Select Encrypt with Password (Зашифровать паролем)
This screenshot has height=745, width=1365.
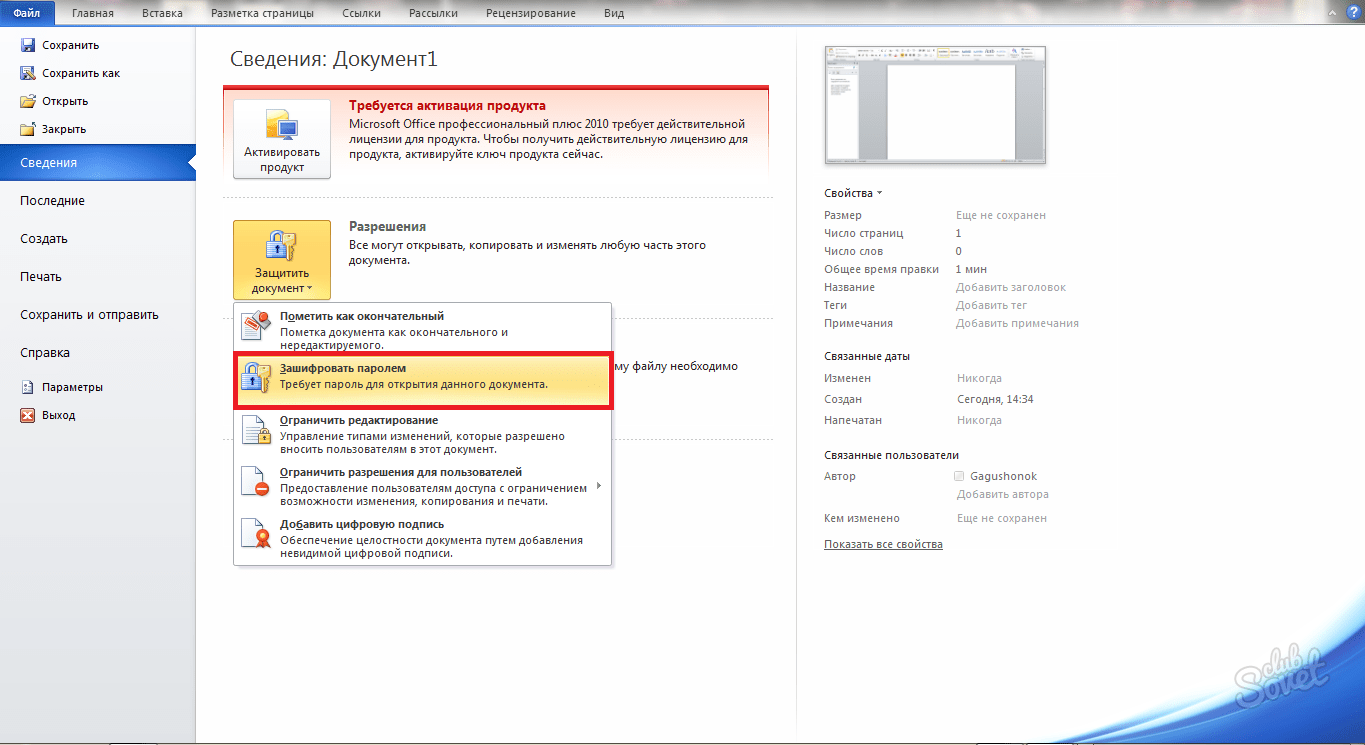(x=421, y=376)
